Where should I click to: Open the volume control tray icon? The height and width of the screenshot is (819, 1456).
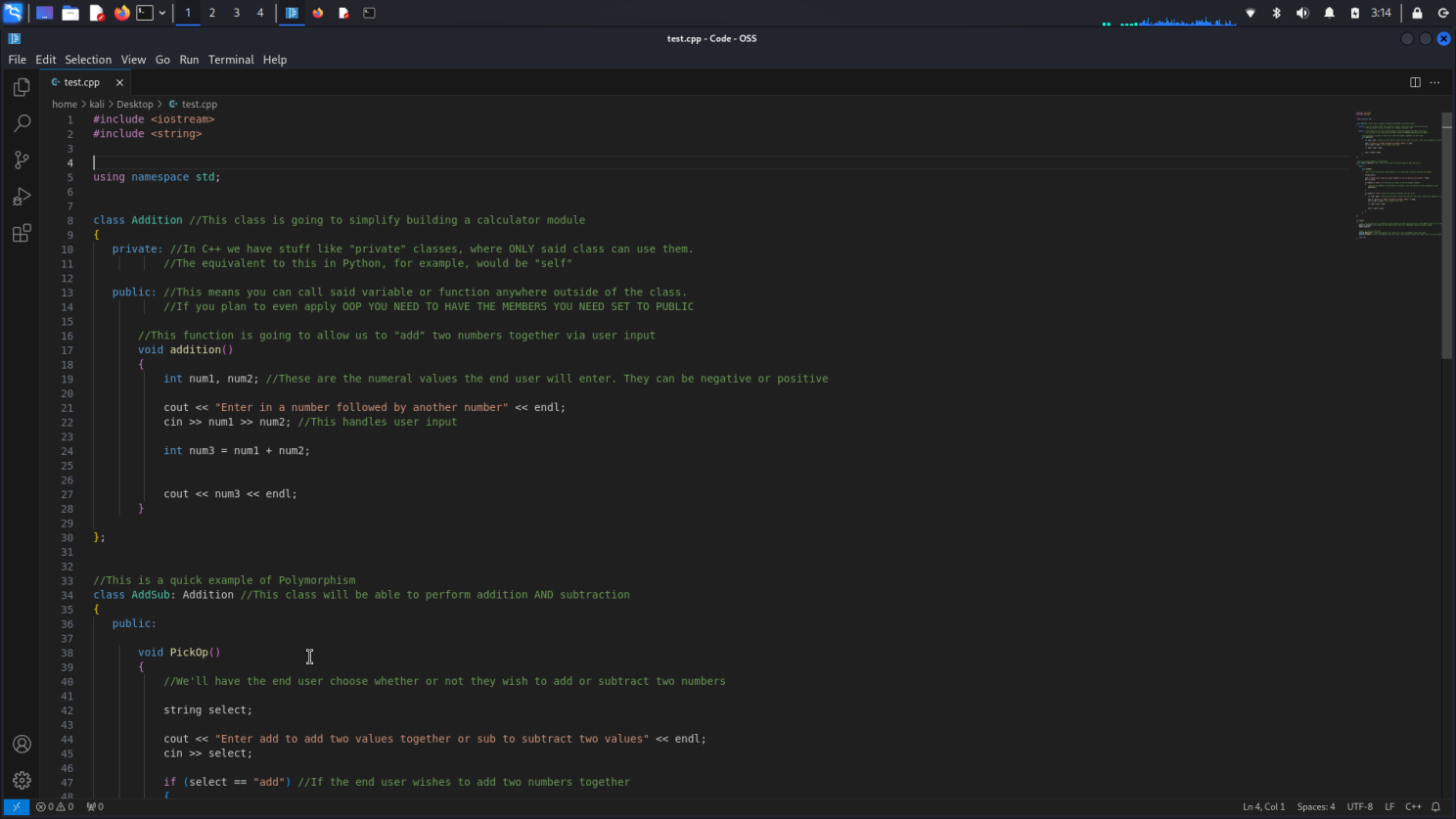1302,13
